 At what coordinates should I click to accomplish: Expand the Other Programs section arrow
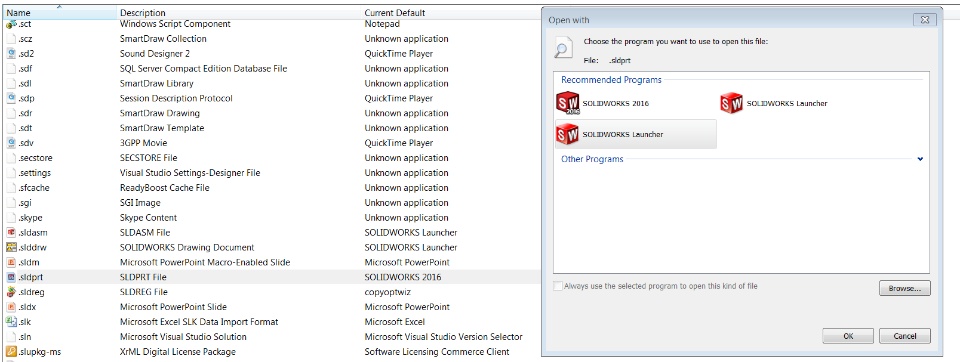tap(920, 159)
